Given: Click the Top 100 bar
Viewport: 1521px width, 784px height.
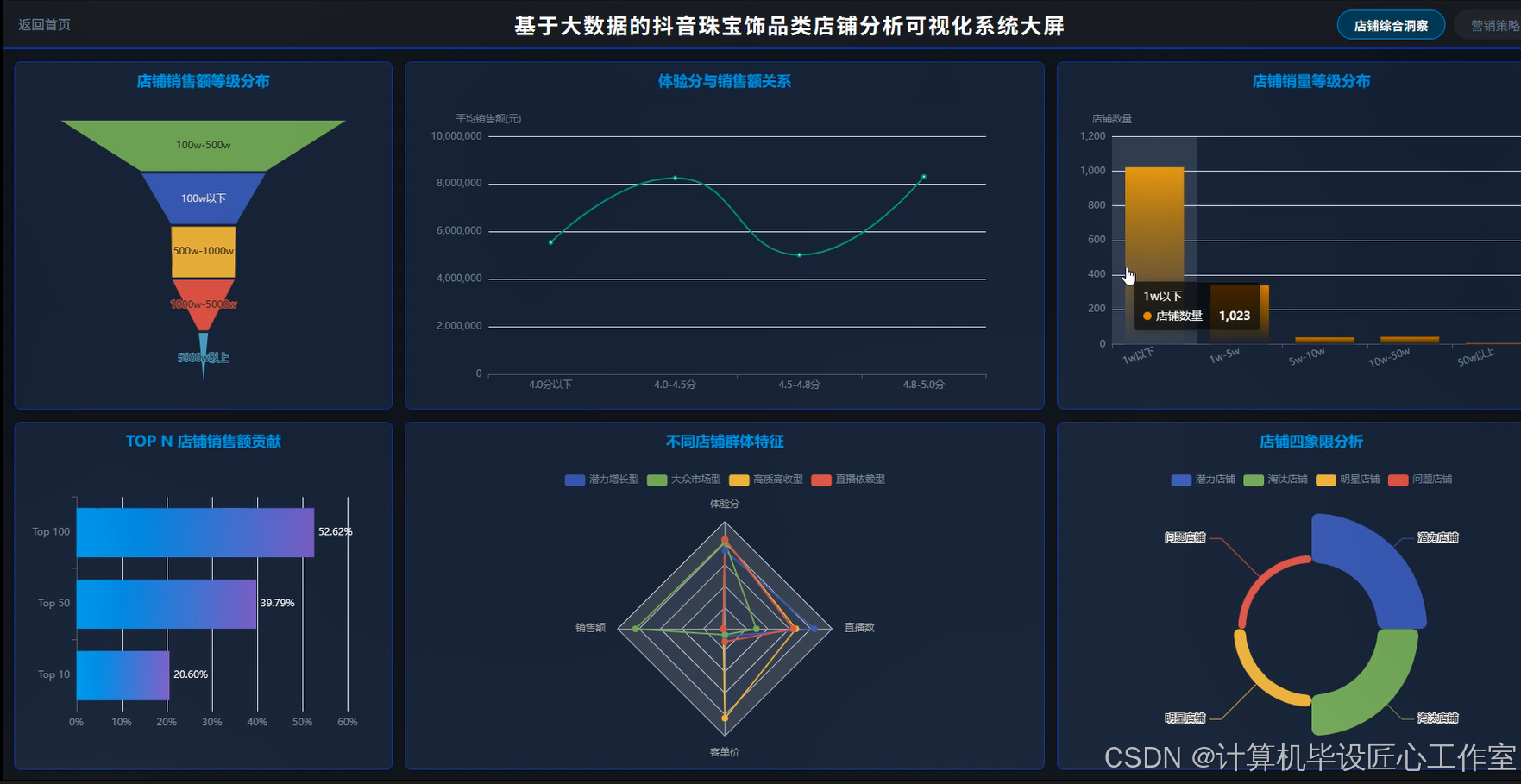Looking at the screenshot, I should tap(195, 532).
